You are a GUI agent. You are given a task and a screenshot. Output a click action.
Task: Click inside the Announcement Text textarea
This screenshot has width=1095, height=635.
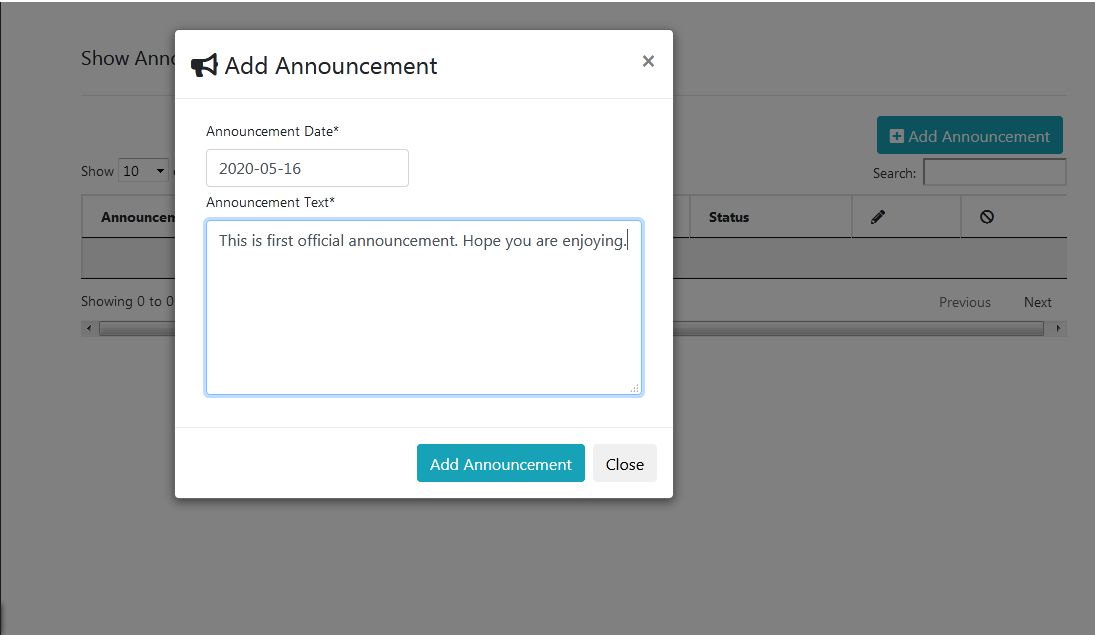(x=424, y=308)
